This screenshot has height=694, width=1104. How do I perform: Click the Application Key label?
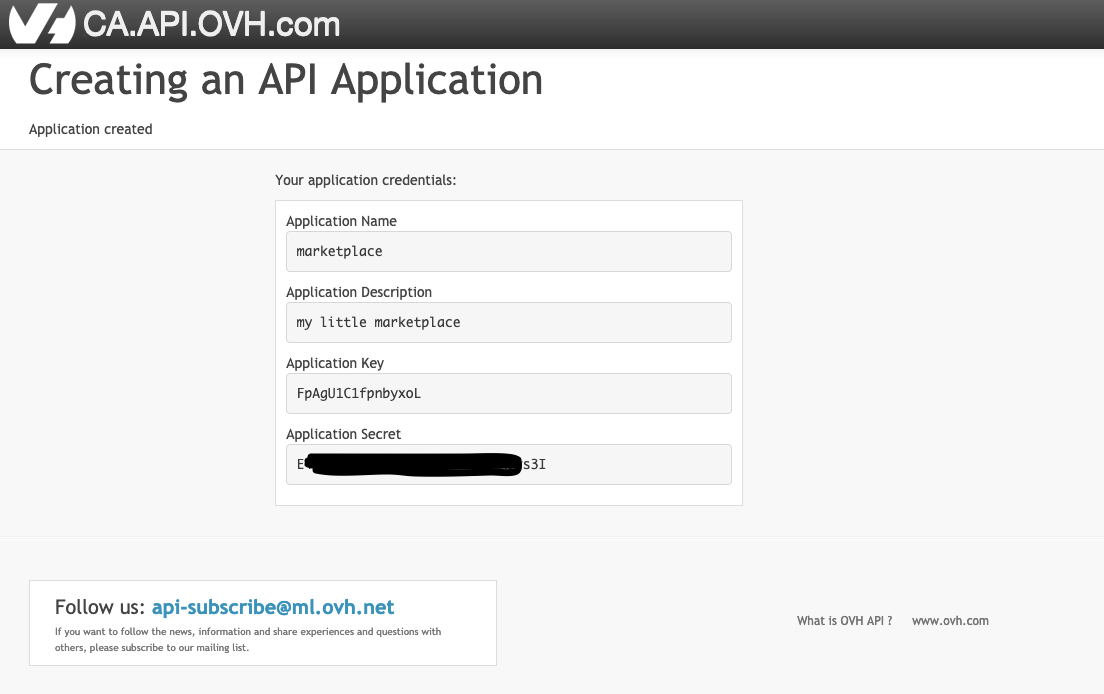(x=335, y=363)
